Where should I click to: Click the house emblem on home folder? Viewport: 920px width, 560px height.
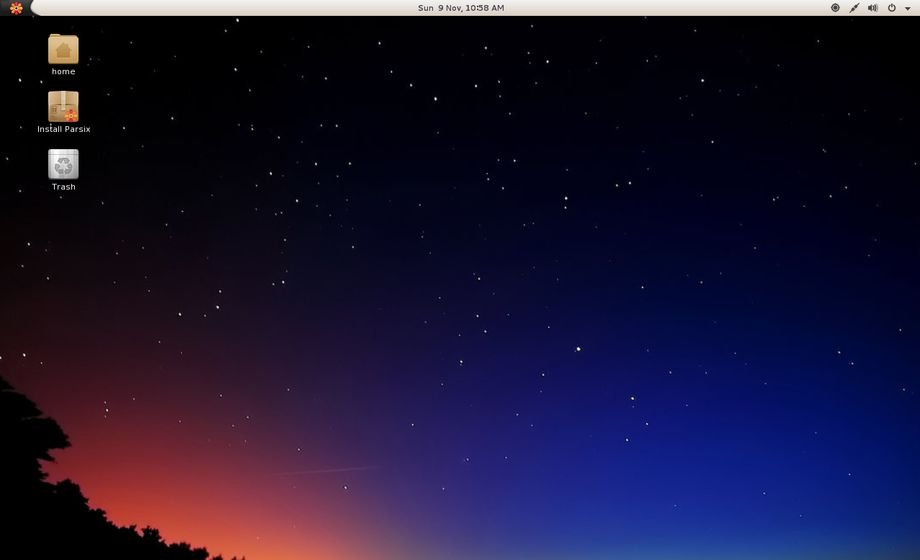click(63, 50)
